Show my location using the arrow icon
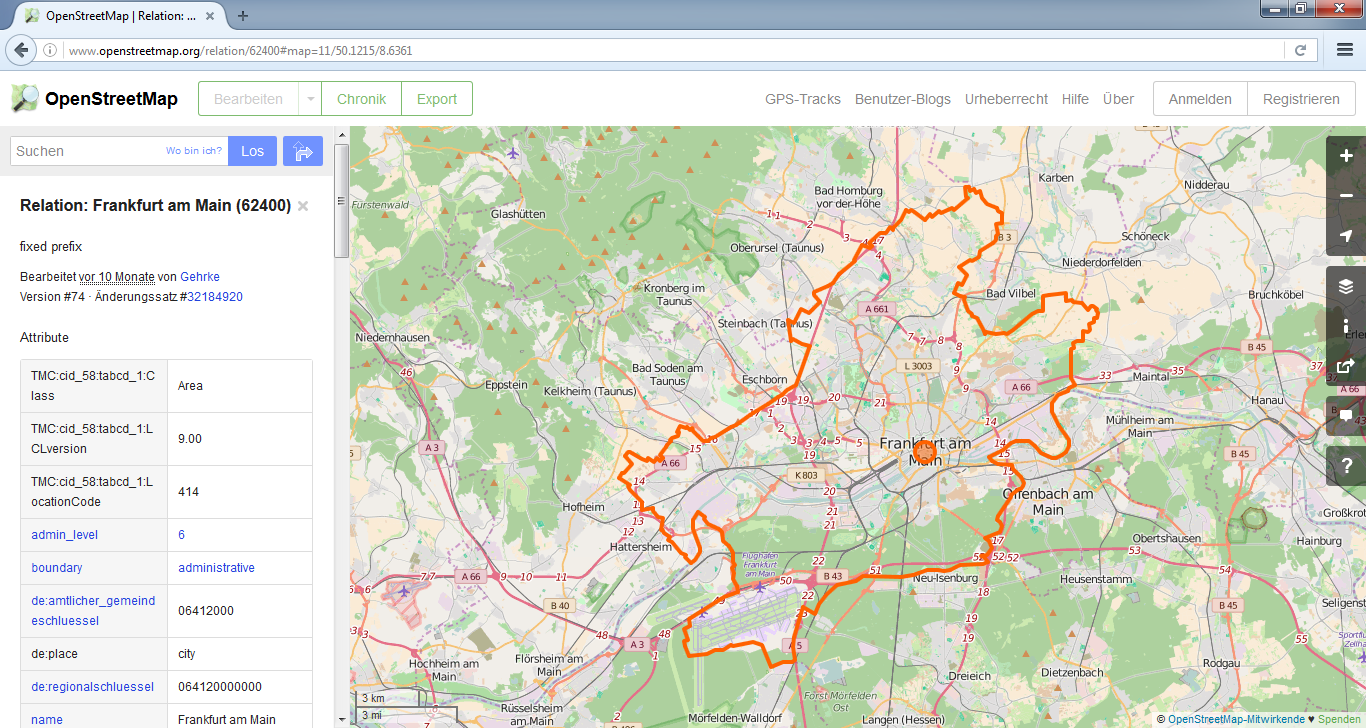1366x728 pixels. [1346, 236]
